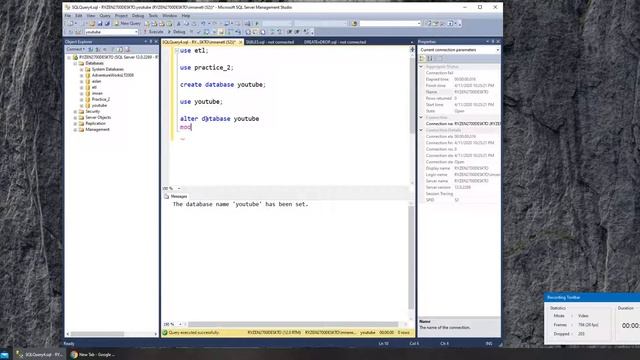The height and width of the screenshot is (360, 640).
Task: Select the Practice_2 database in tree
Action: [101, 99]
